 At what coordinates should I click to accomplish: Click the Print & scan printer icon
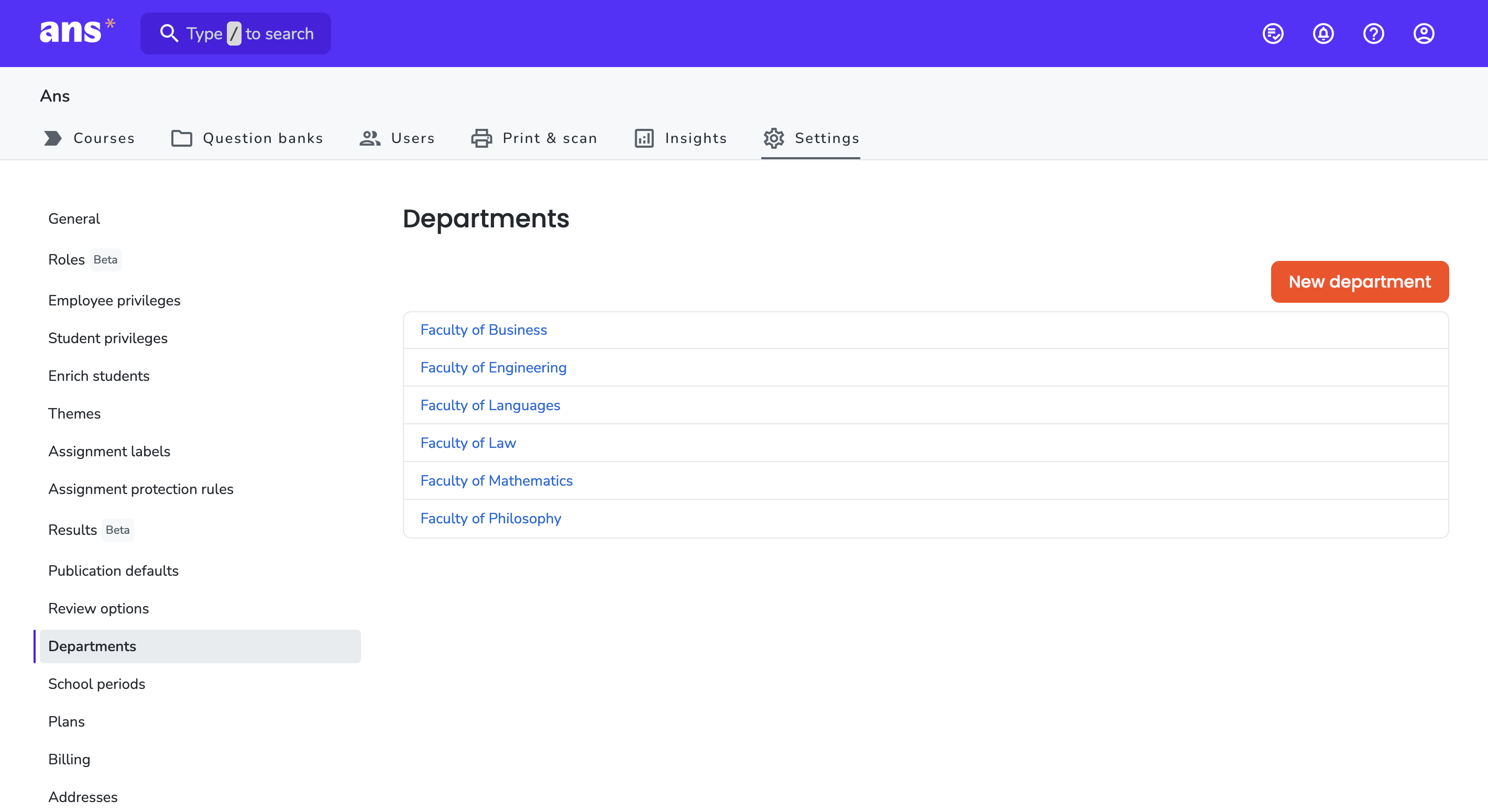[x=481, y=138]
